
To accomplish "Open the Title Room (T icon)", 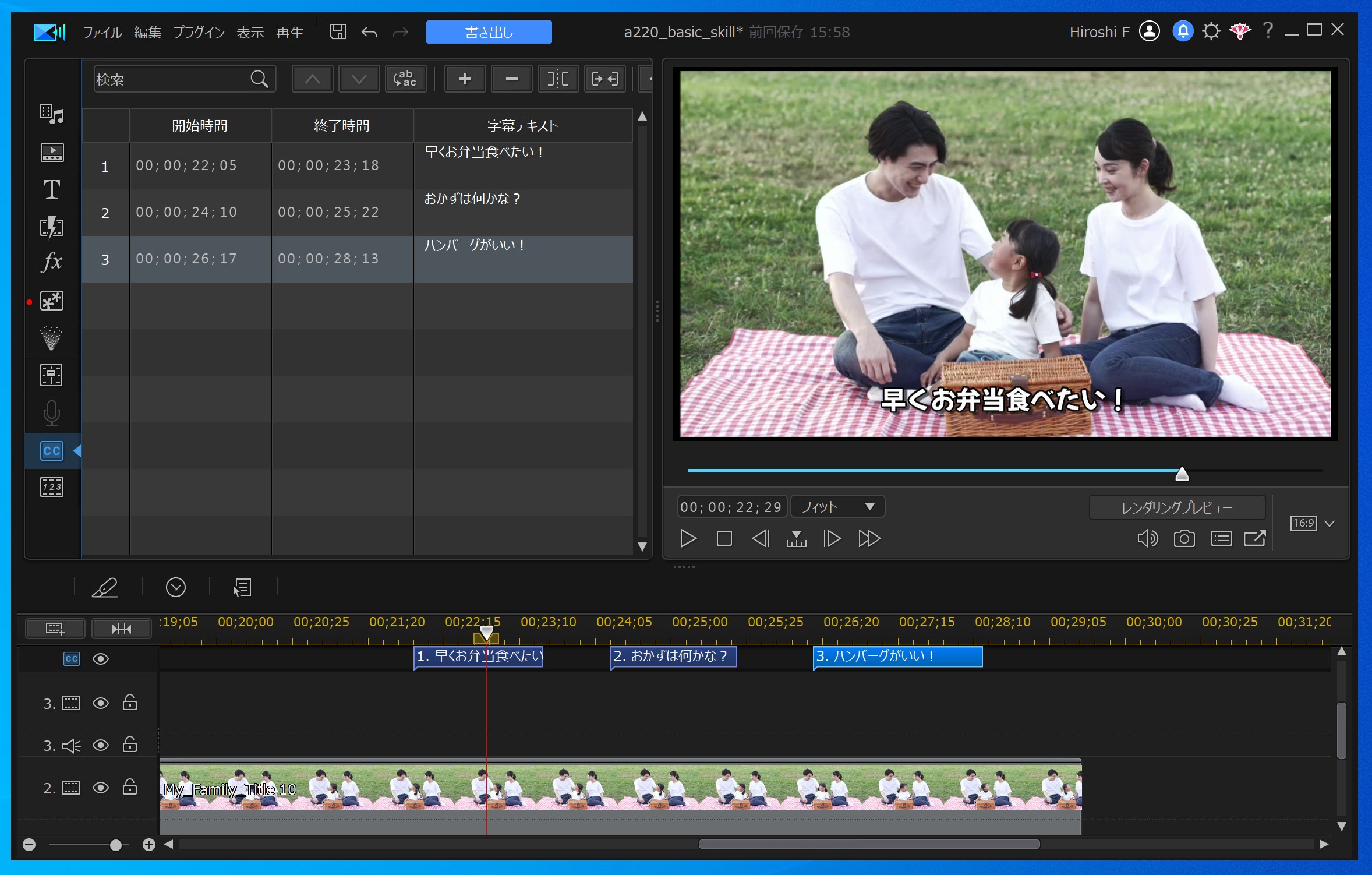I will pyautogui.click(x=51, y=189).
